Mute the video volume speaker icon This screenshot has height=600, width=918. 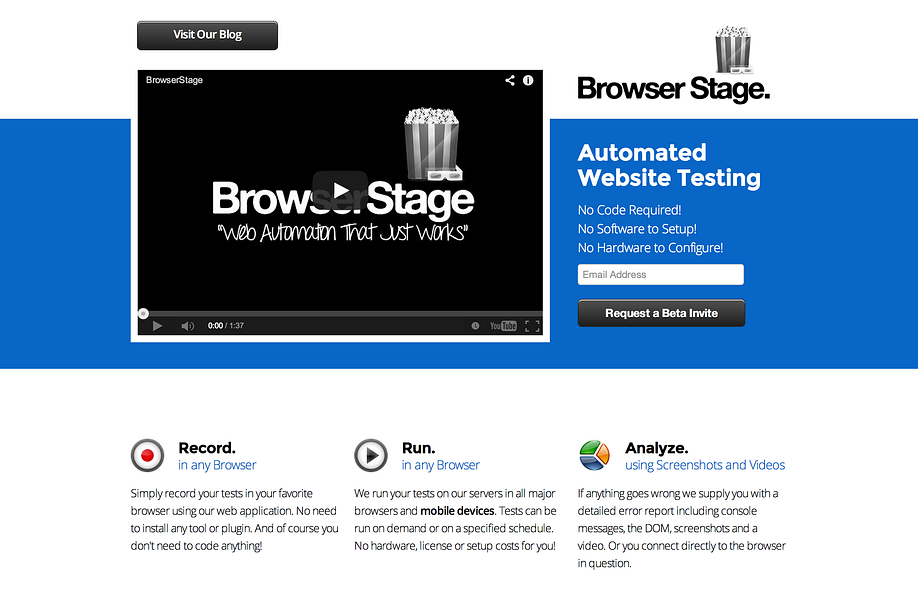pyautogui.click(x=187, y=326)
